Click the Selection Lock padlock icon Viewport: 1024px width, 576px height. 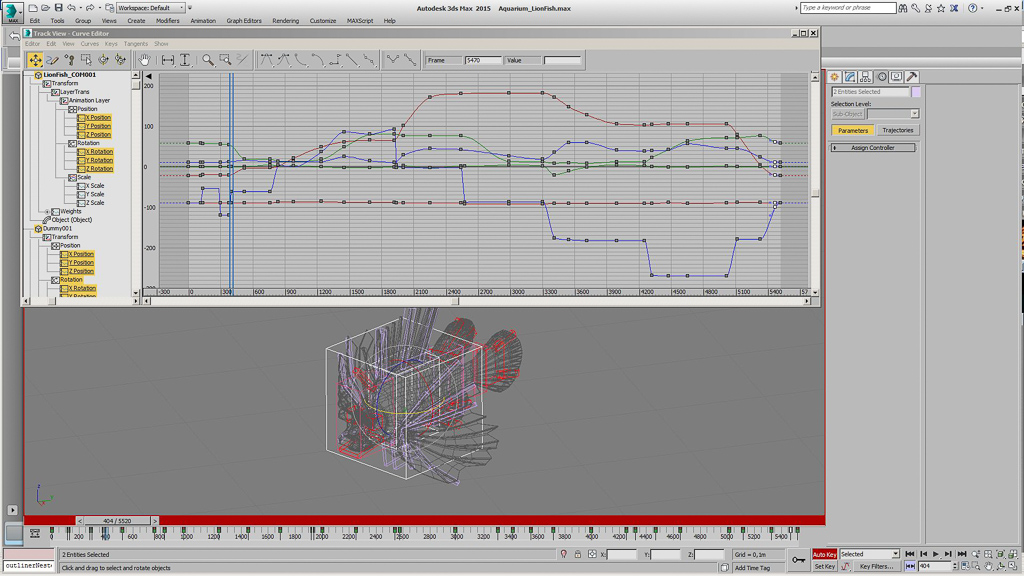(x=577, y=554)
